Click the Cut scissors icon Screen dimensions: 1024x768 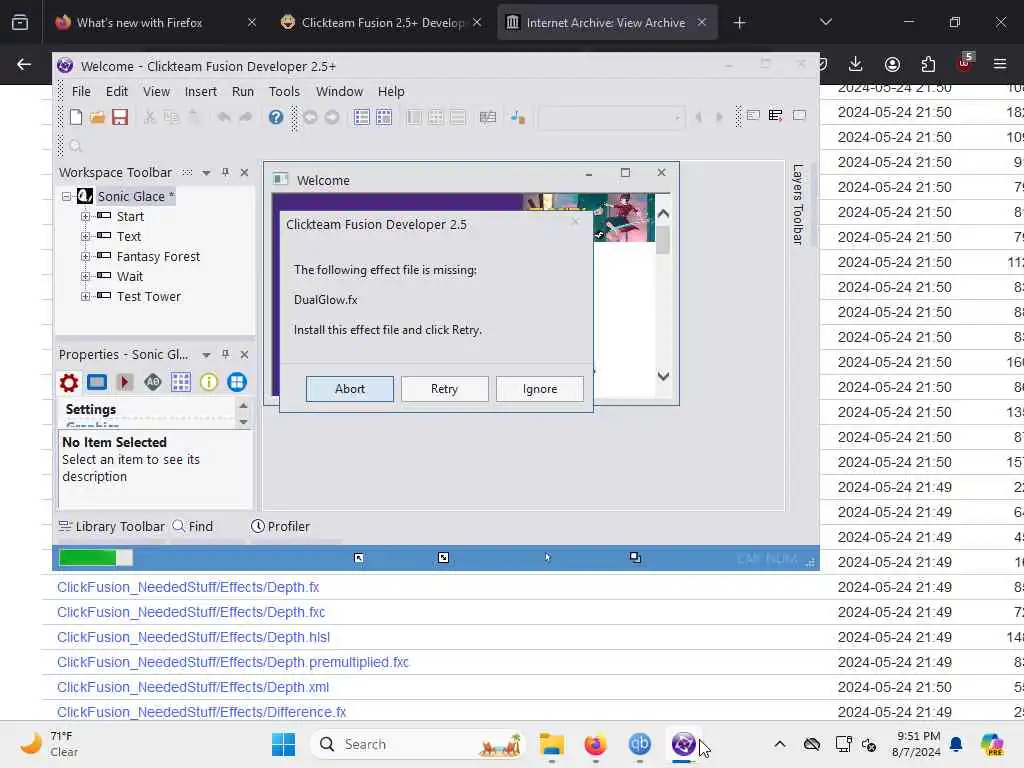[x=150, y=117]
